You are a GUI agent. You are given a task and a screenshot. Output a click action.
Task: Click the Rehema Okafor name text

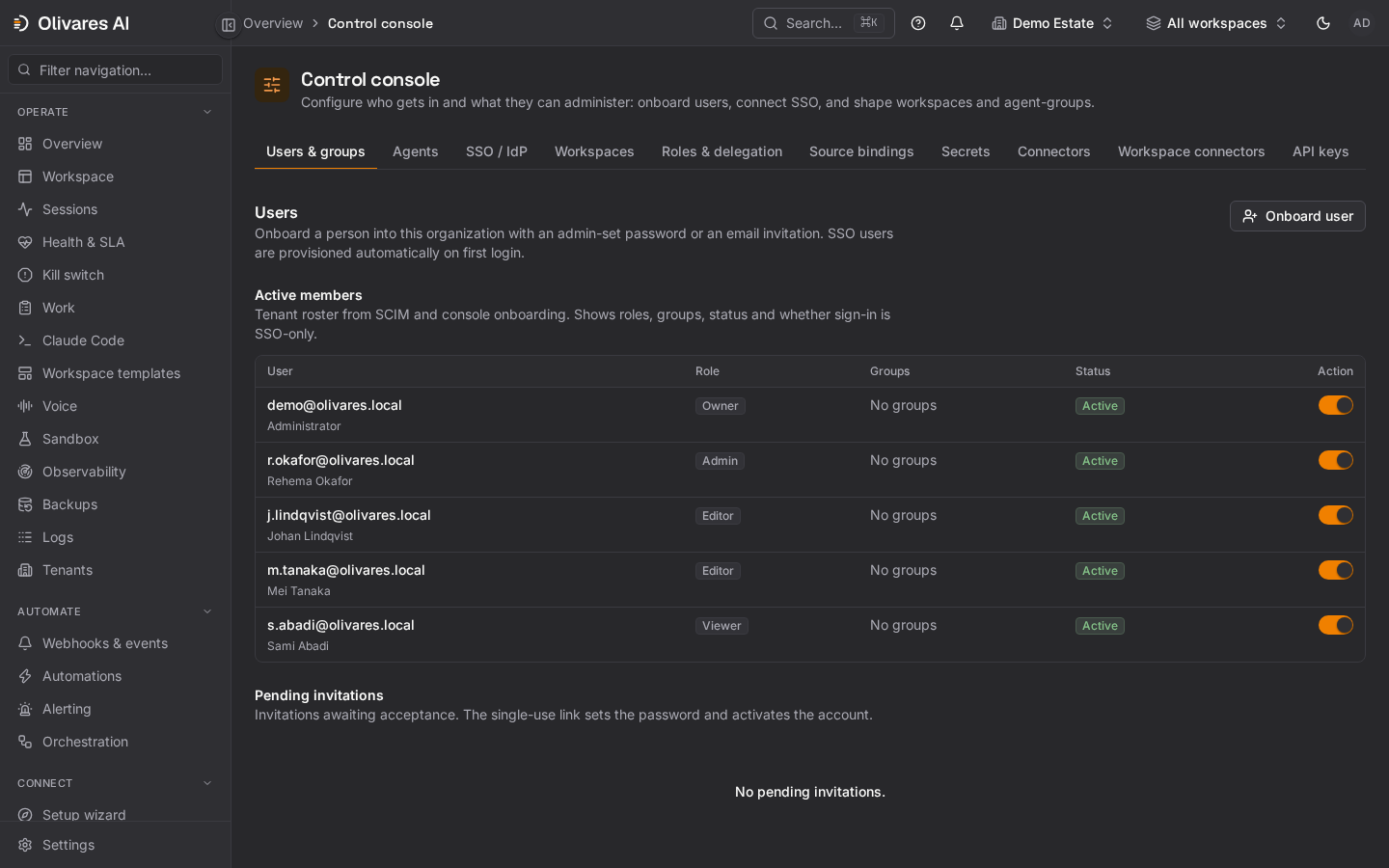point(310,481)
